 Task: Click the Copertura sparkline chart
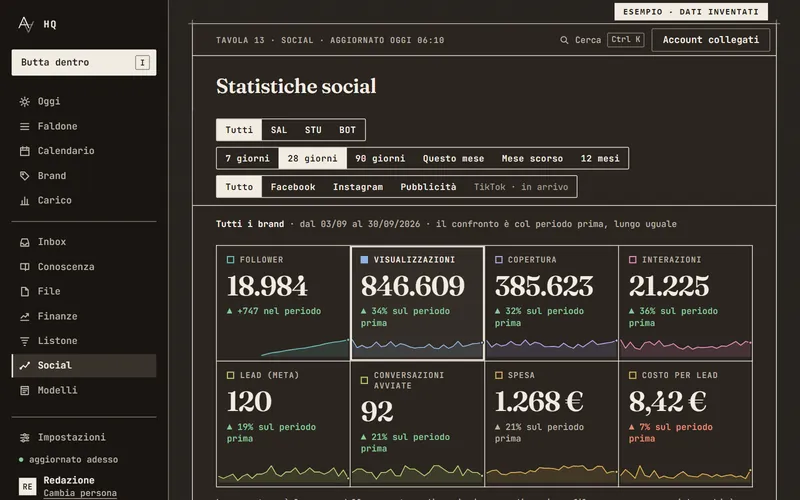(551, 347)
